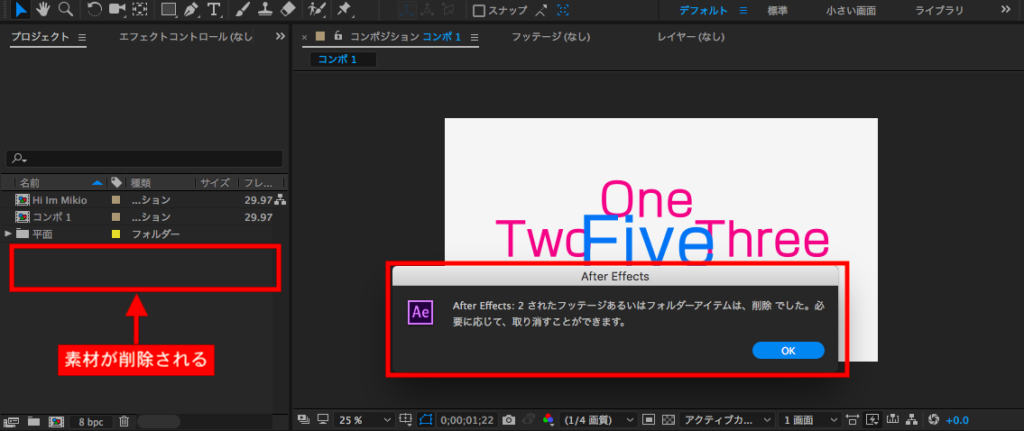1024x431 pixels.
Task: Expand the 平面 folder
Action: click(x=8, y=233)
